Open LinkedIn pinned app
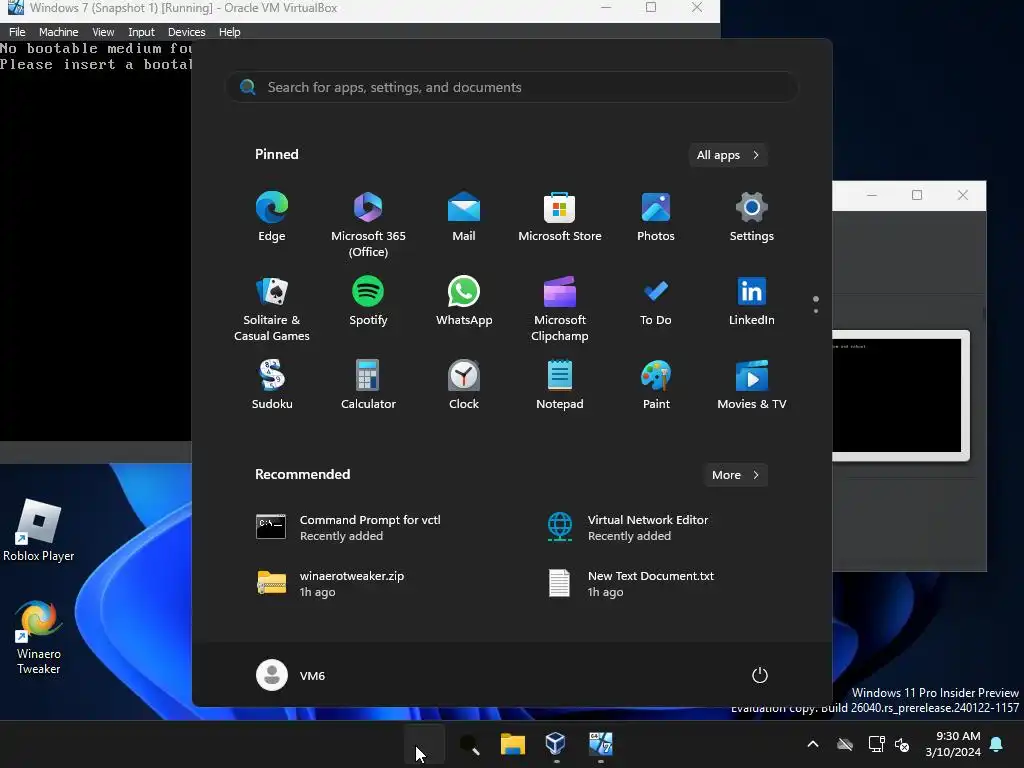The width and height of the screenshot is (1024, 768). tap(752, 301)
